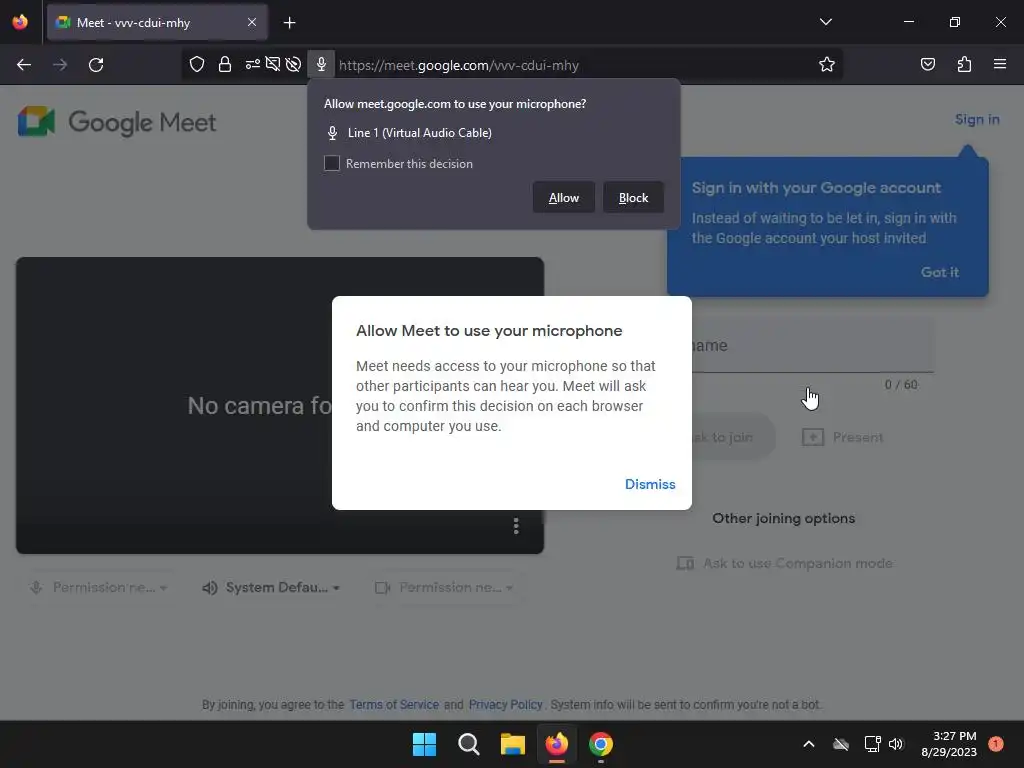
Task: Click the Firefox back arrow button
Action: pyautogui.click(x=24, y=65)
